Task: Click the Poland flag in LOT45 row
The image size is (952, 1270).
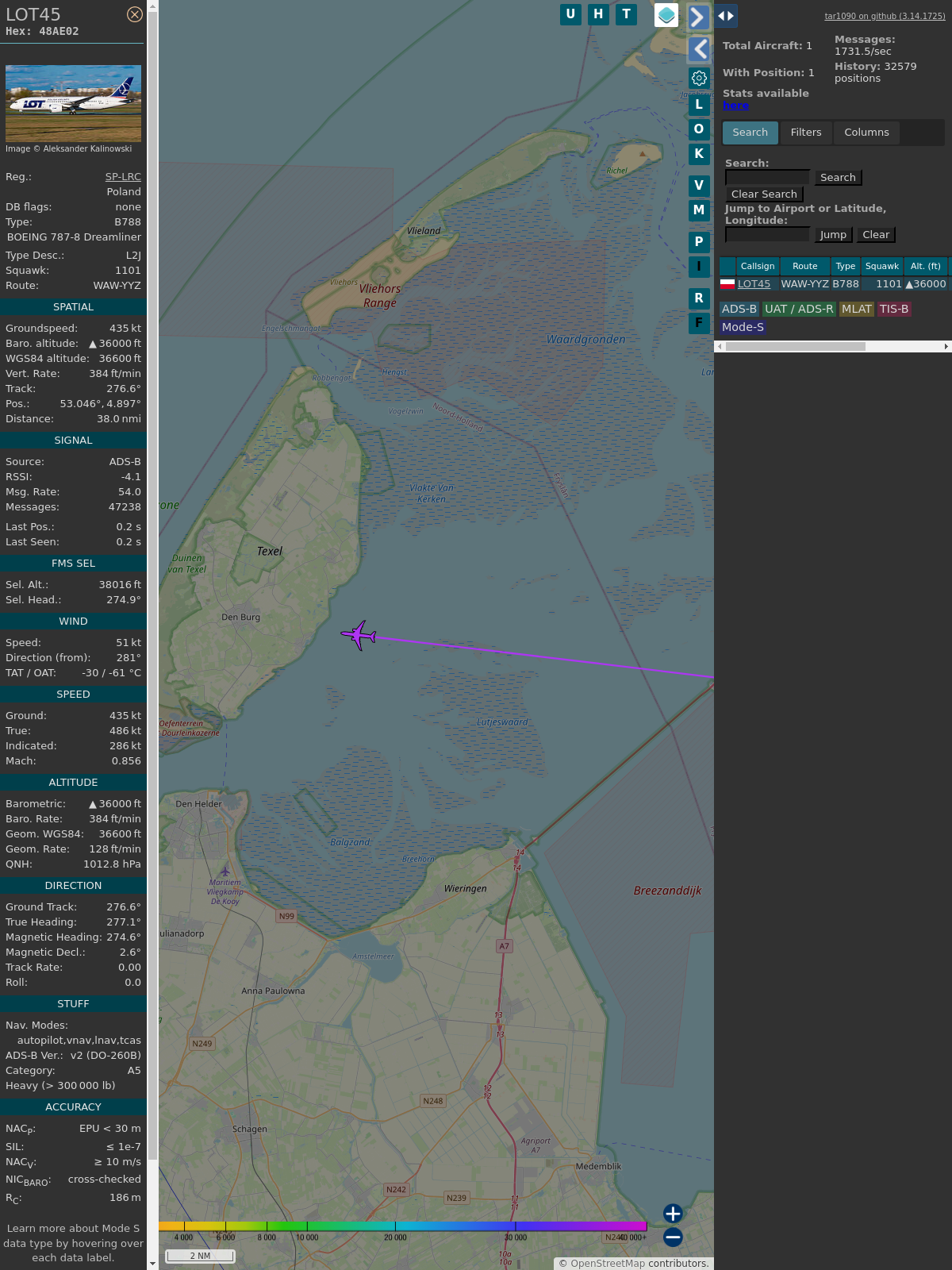Action: point(727,284)
